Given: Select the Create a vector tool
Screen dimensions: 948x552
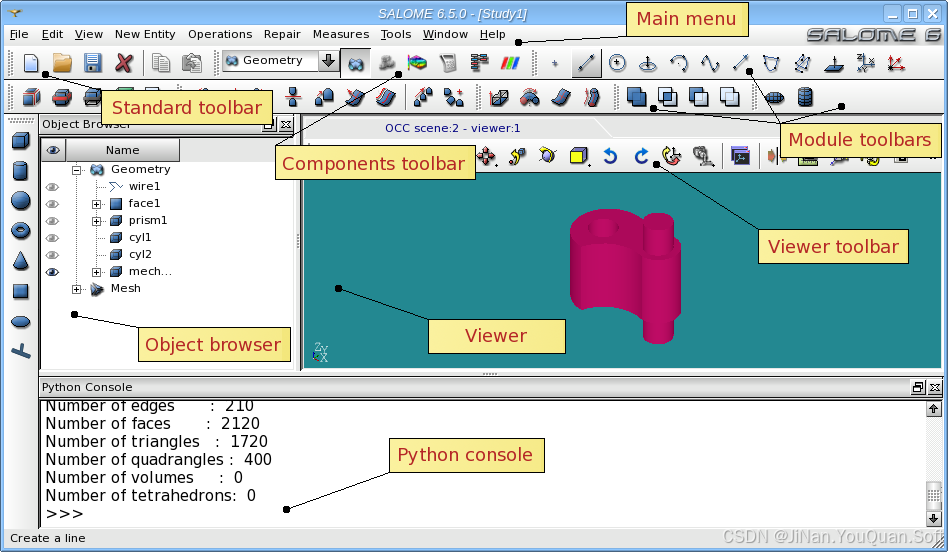Looking at the screenshot, I should [741, 63].
